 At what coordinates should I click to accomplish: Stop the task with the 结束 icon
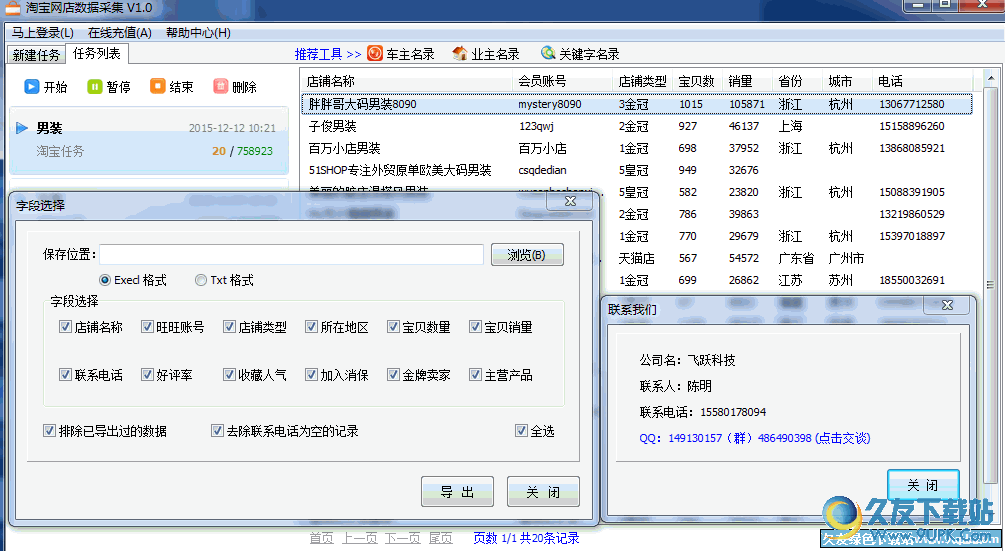coord(158,86)
